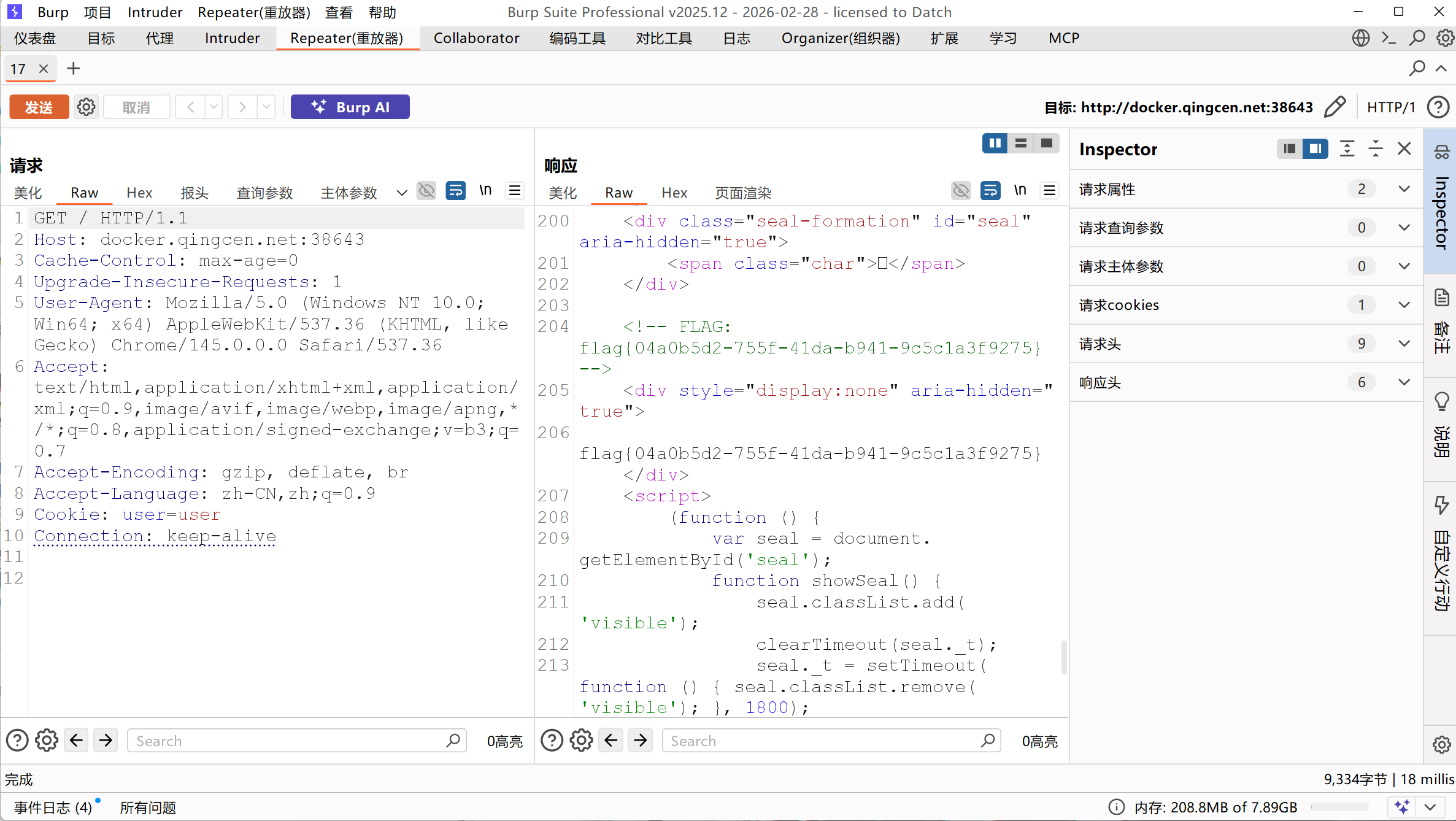Click the memory usage progress bar
This screenshot has height=821, width=1456.
1339,807
